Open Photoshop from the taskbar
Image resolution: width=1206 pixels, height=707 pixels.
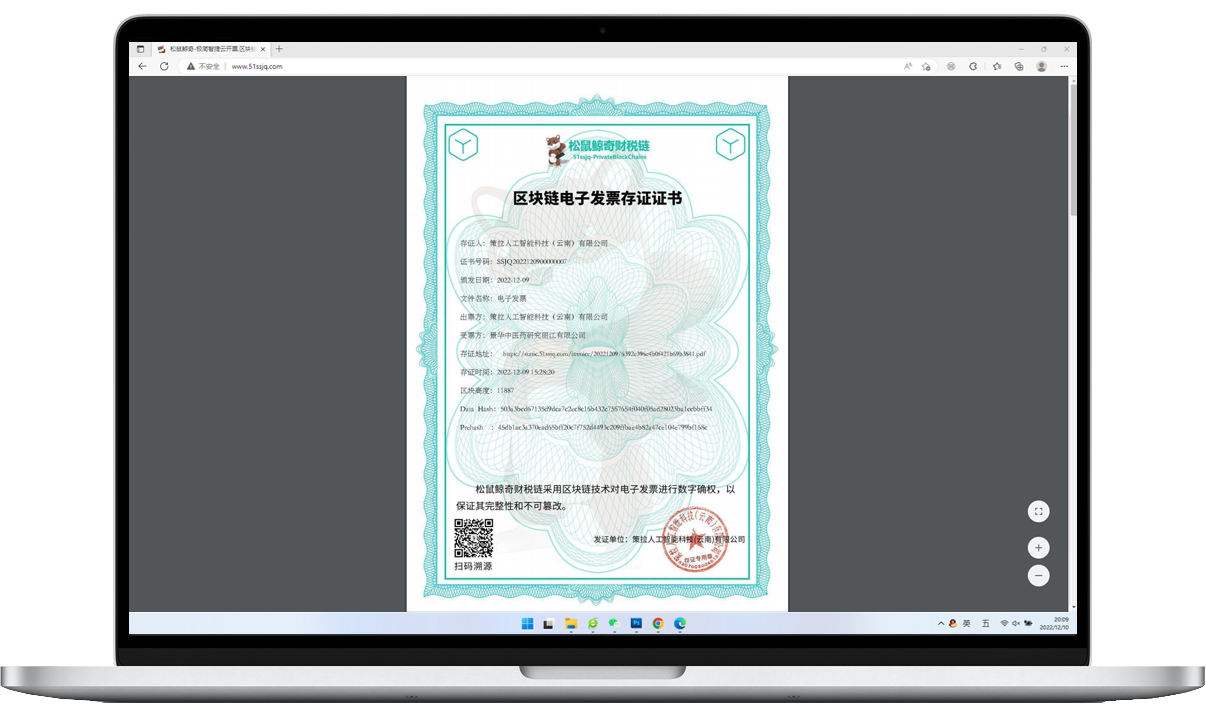click(636, 624)
